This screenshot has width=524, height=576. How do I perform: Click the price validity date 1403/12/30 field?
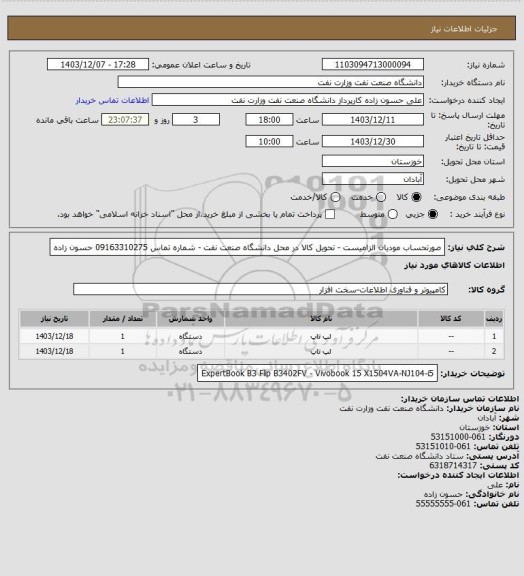(x=373, y=141)
